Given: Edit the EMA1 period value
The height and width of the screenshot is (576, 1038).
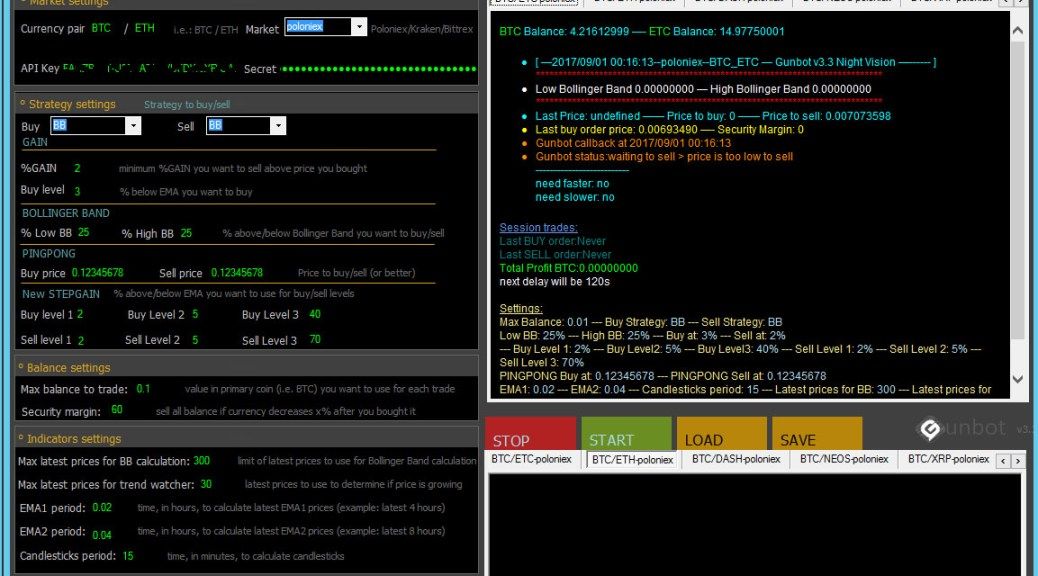Looking at the screenshot, I should pyautogui.click(x=102, y=508).
